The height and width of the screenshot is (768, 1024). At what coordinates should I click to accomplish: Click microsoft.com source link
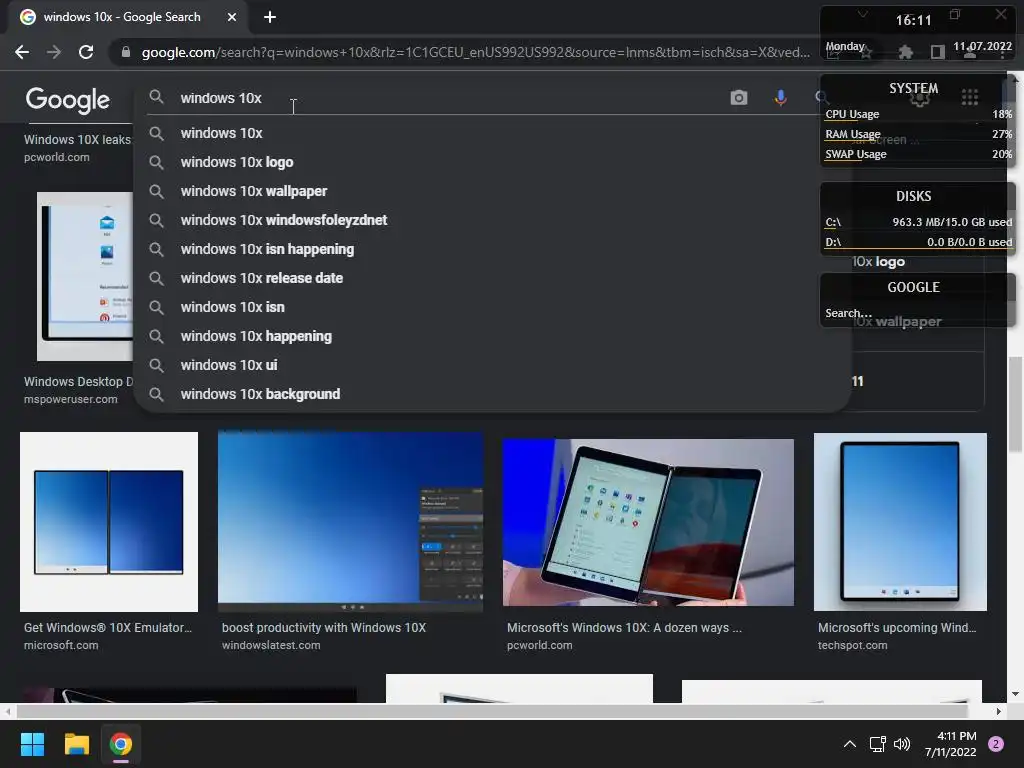tap(61, 645)
